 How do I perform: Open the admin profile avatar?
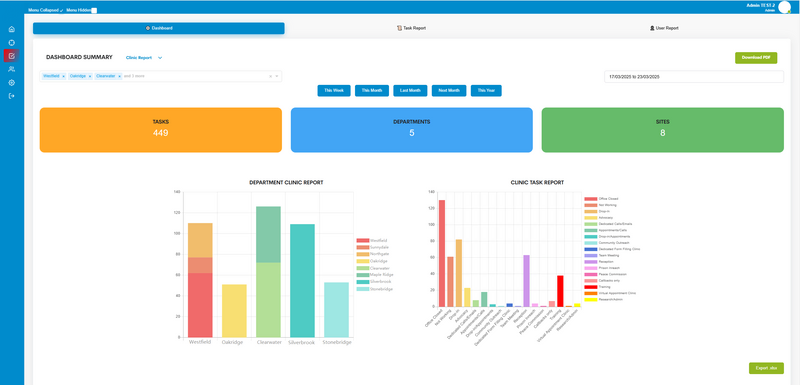pos(785,7)
